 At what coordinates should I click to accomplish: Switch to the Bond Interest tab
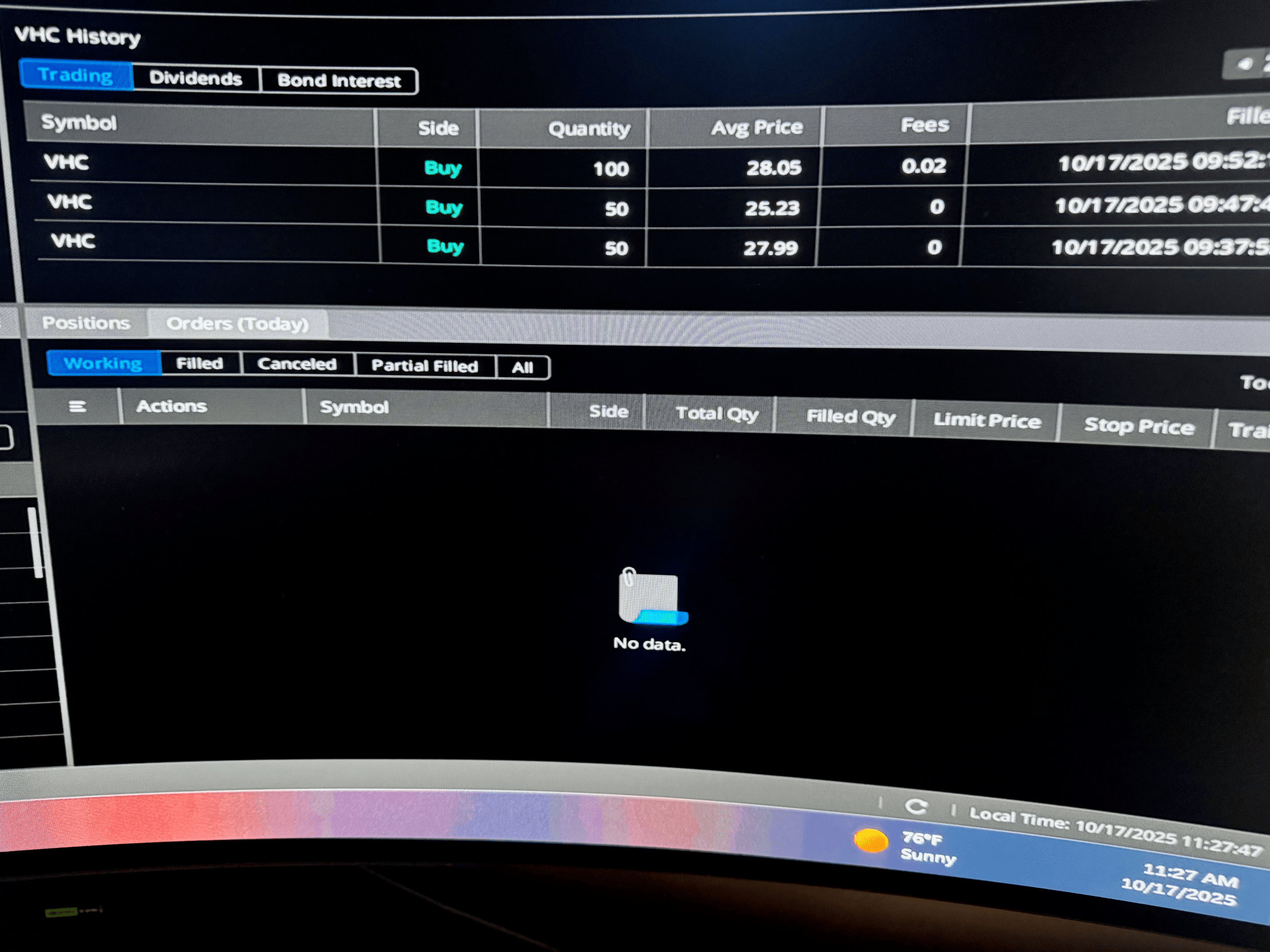coord(339,81)
